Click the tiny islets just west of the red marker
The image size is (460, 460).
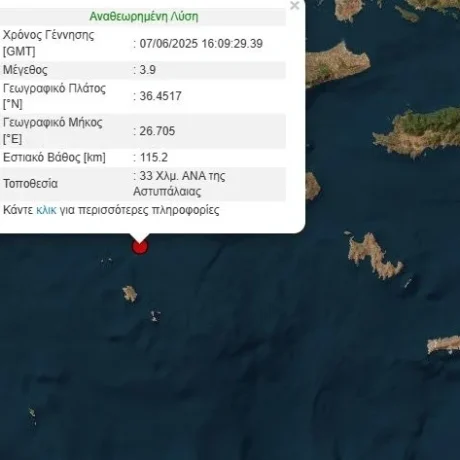pyautogui.click(x=107, y=262)
